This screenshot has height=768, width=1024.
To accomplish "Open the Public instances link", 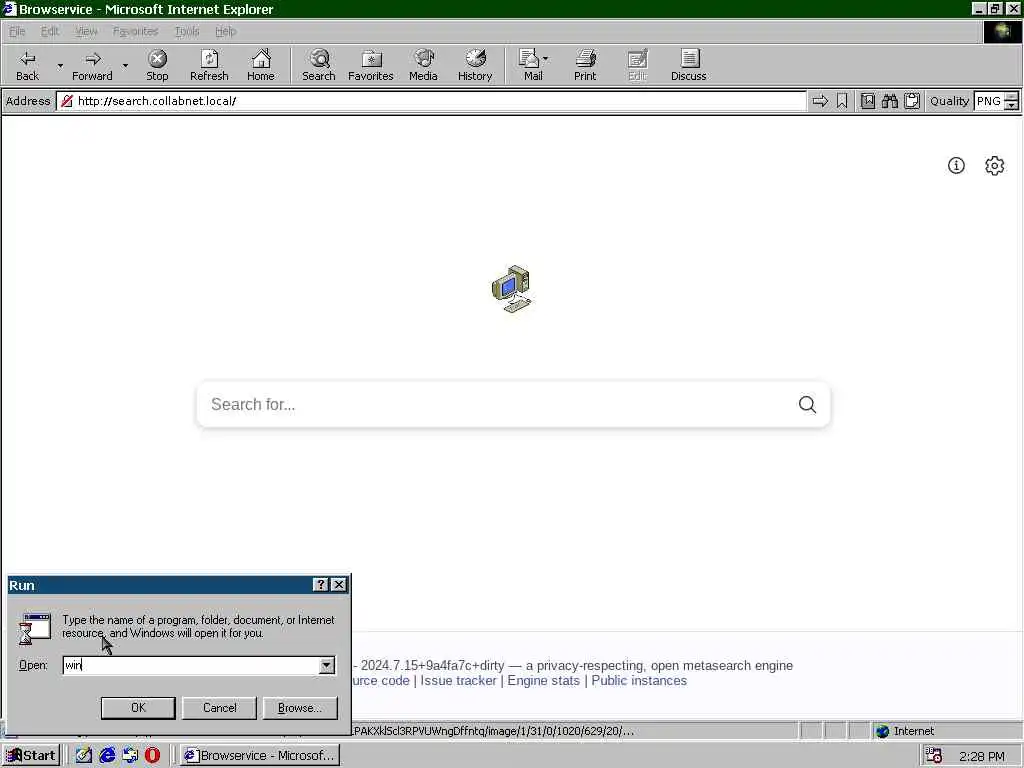I will 639,680.
